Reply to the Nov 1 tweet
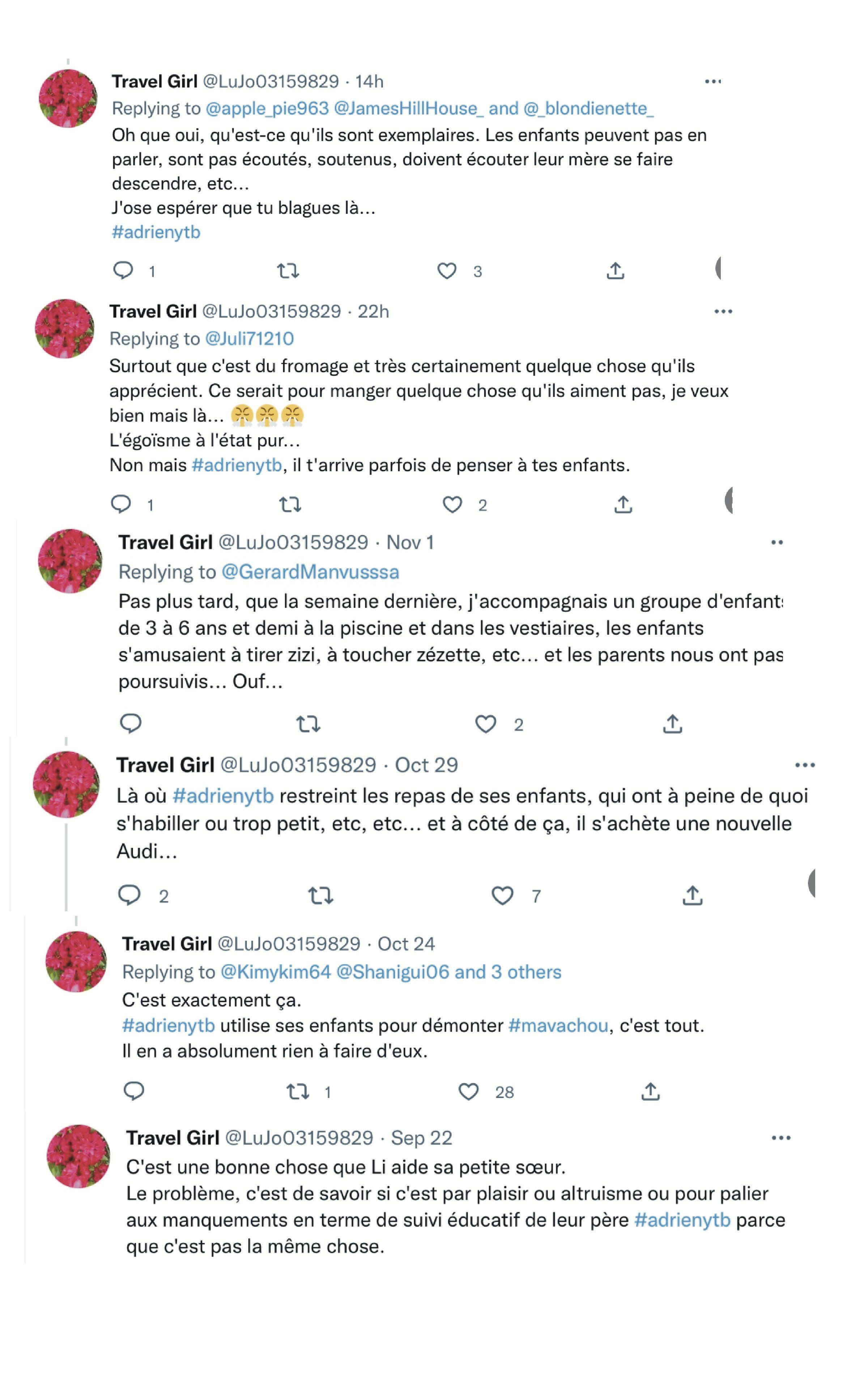Viewport: 868px width, 1375px height. pyautogui.click(x=131, y=724)
